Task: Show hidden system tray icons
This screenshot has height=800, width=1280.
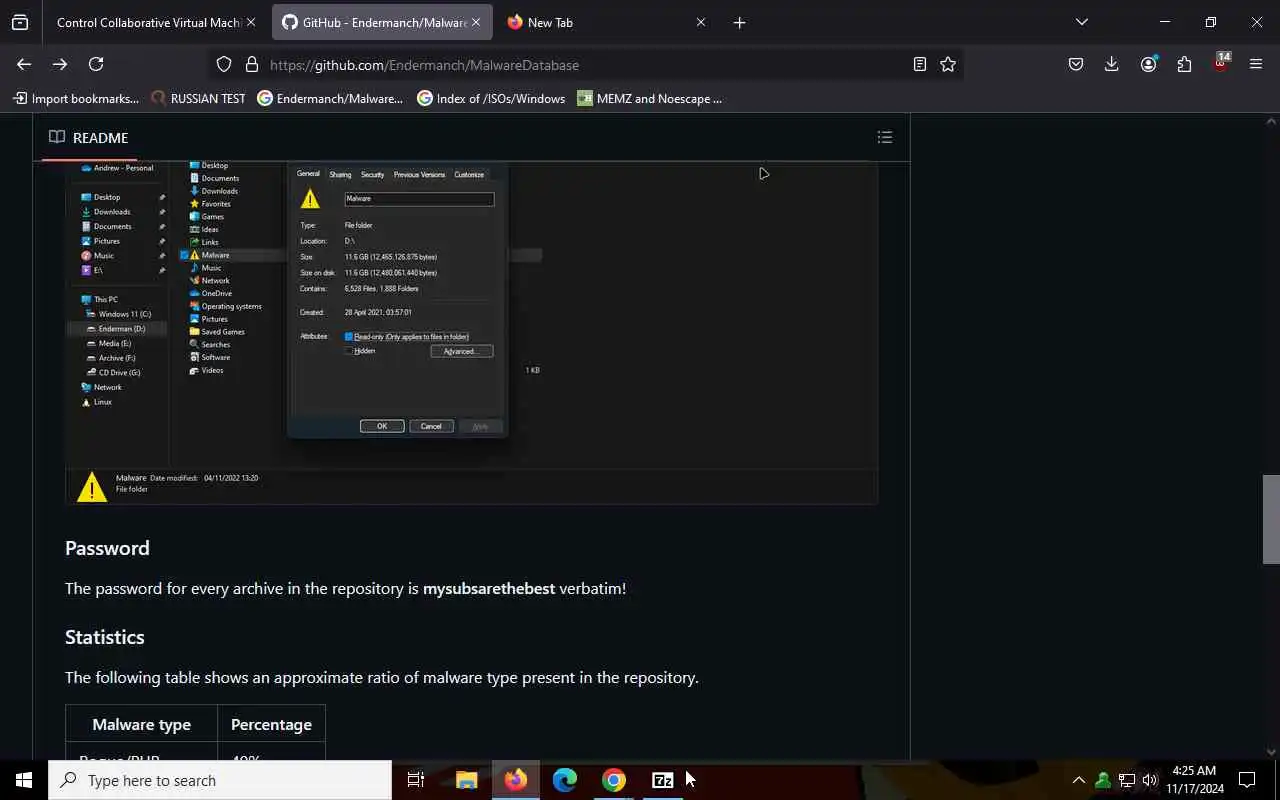Action: point(1078,780)
